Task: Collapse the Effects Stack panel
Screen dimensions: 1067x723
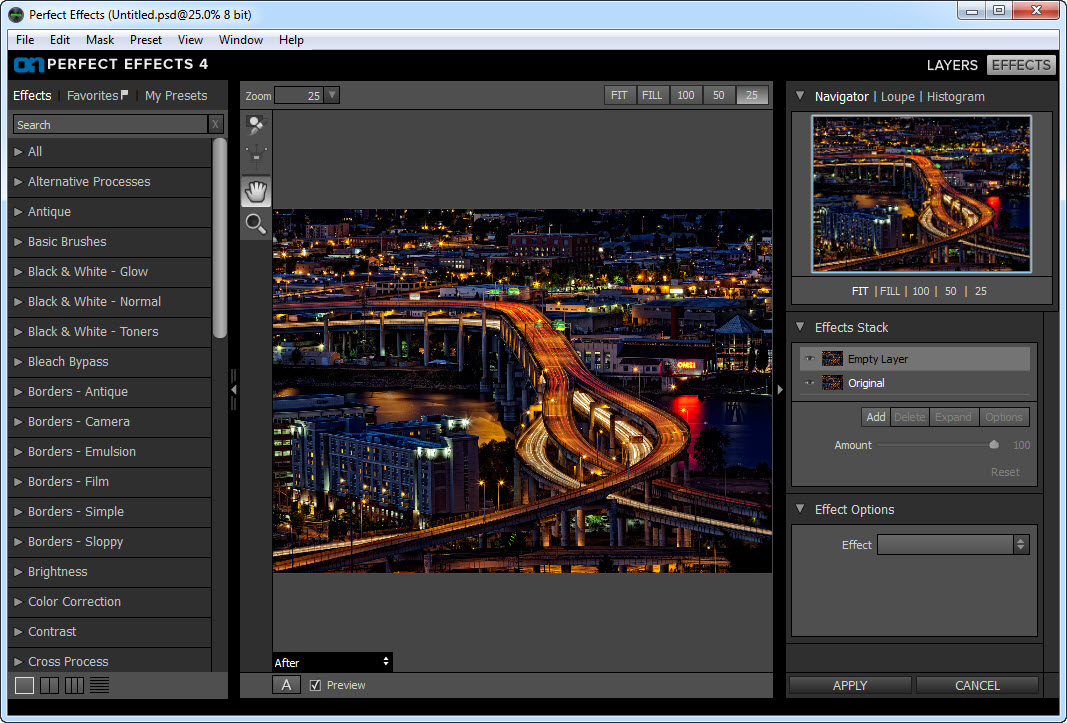Action: [800, 327]
